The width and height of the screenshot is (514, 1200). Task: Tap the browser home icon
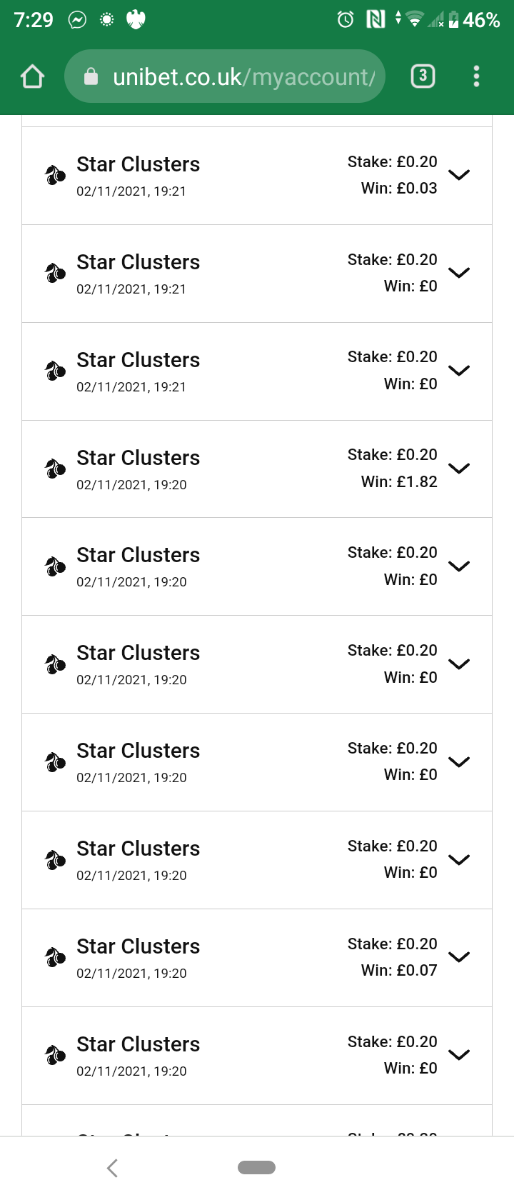(x=33, y=77)
